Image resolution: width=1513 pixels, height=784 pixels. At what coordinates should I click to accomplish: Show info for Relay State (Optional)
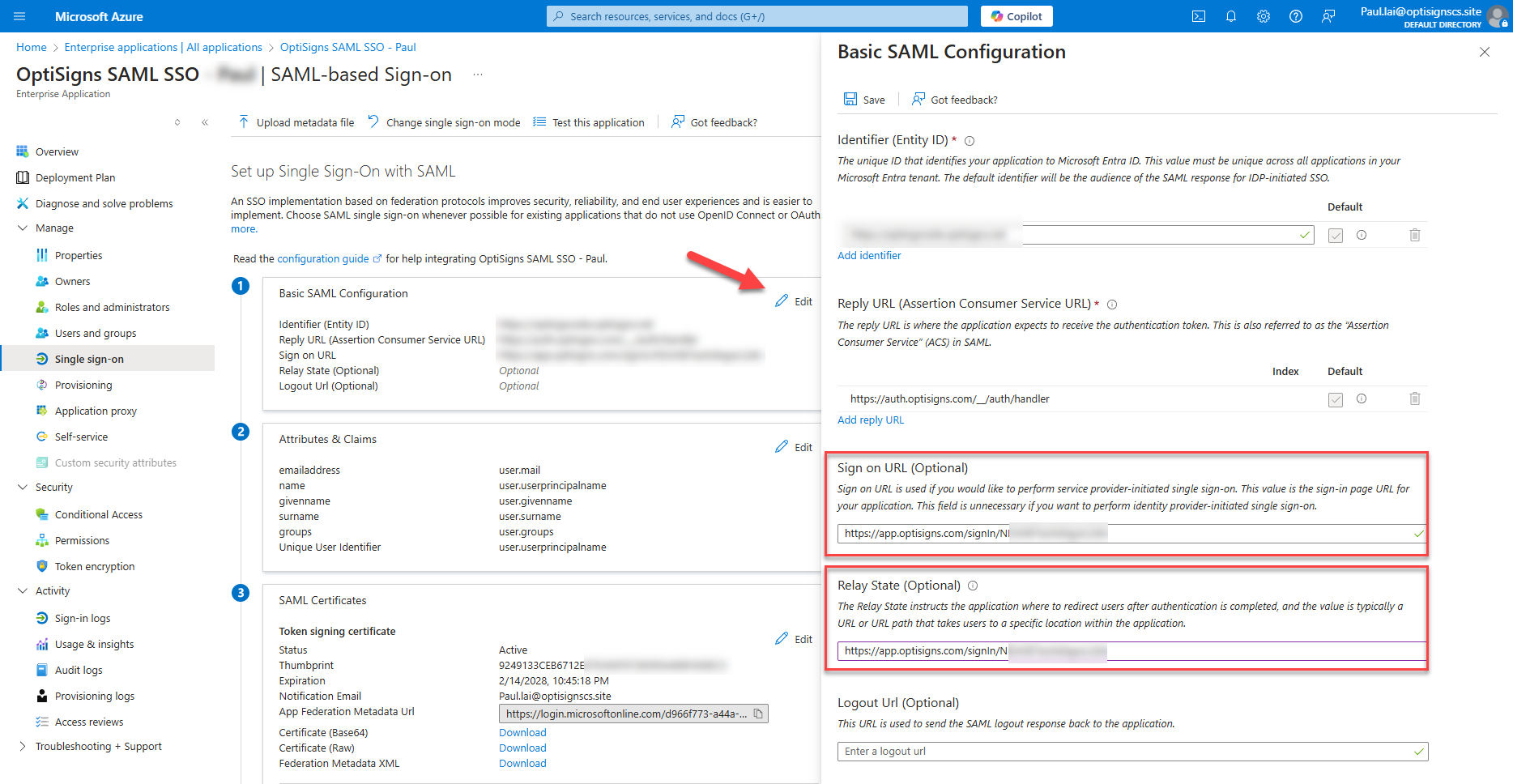click(973, 586)
